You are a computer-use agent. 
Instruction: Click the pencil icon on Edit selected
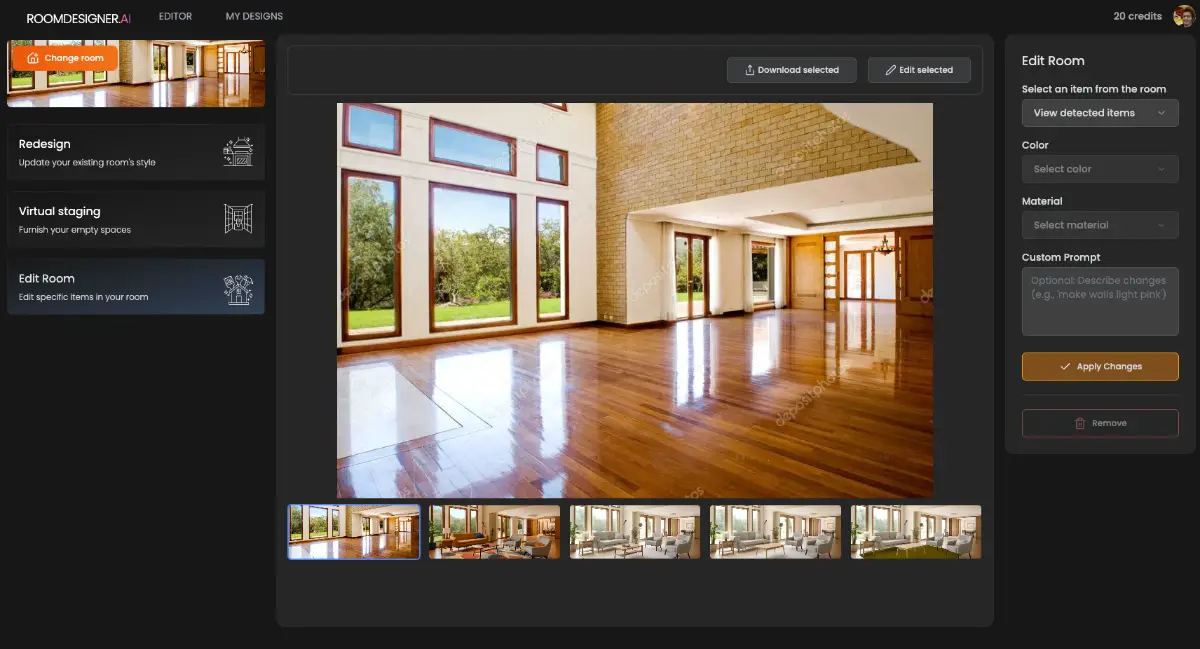889,70
